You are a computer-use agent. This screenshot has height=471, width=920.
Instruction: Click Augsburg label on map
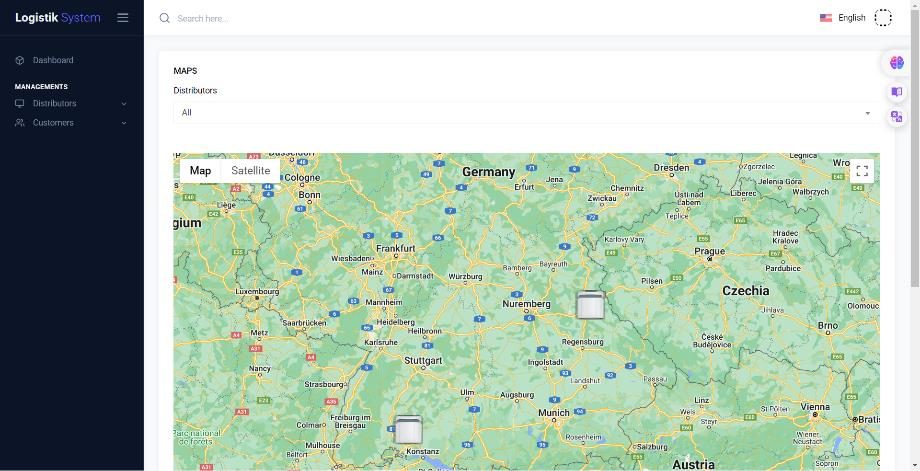pyautogui.click(x=517, y=395)
